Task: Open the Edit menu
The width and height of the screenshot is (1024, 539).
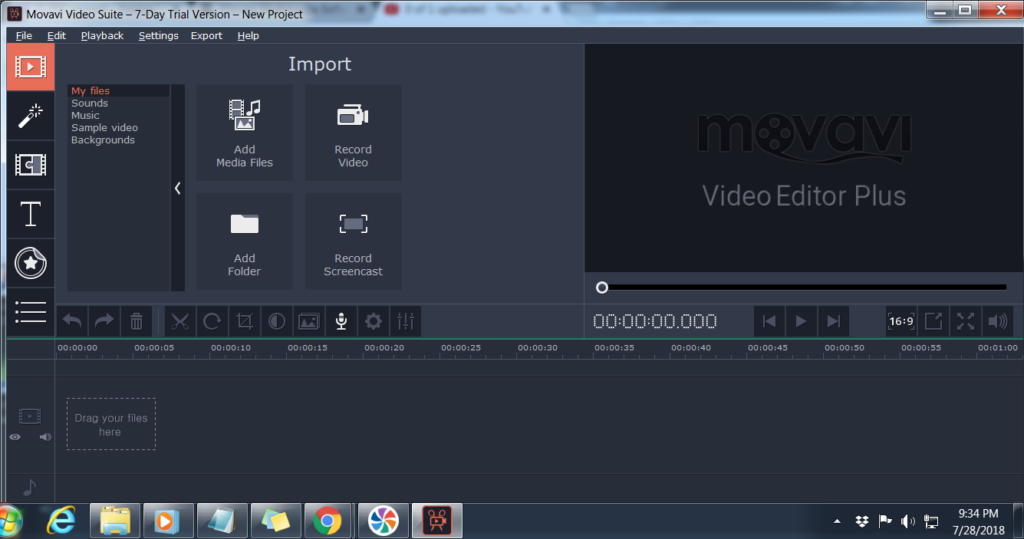Action: 56,35
